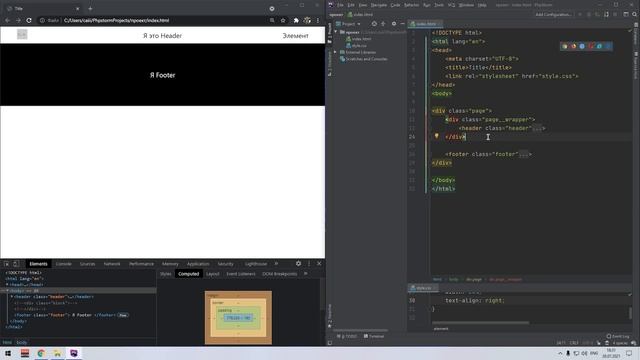640x360 pixels.
Task: Open Search Everywhere magnifier in PhpStorm
Action: pos(635,14)
